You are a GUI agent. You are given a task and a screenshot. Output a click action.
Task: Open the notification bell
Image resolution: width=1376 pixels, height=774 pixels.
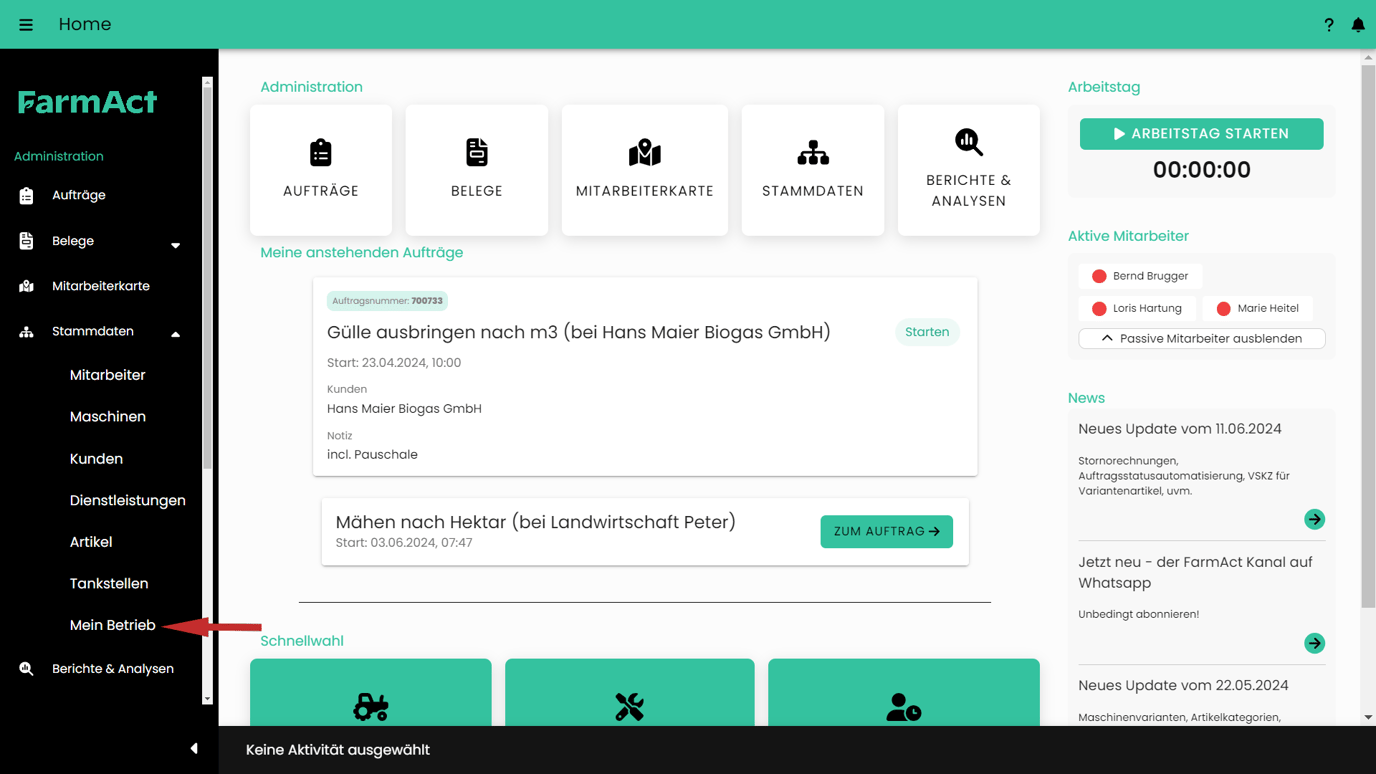[x=1358, y=24]
